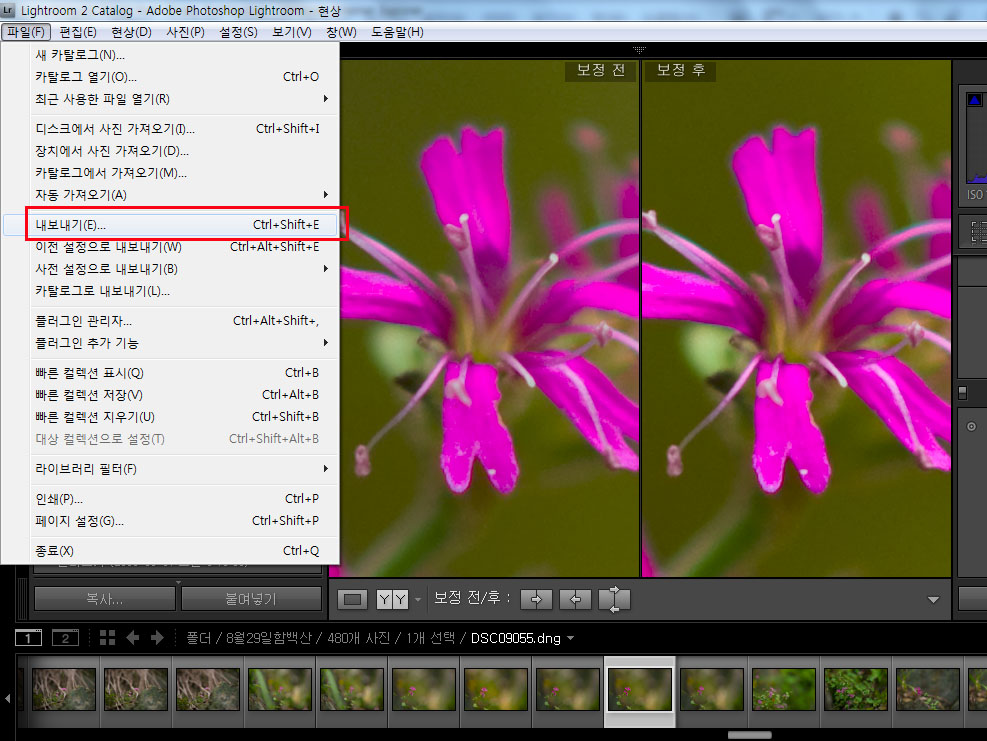
Task: Expand the 최근 사용한 파일 열기 submenu
Action: [326, 99]
